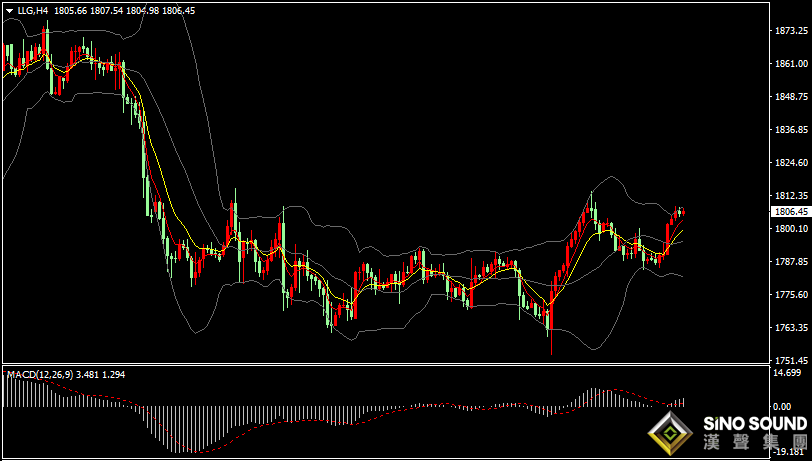The height and width of the screenshot is (461, 812).
Task: Click the current price tag 1806.45
Action: [x=791, y=212]
